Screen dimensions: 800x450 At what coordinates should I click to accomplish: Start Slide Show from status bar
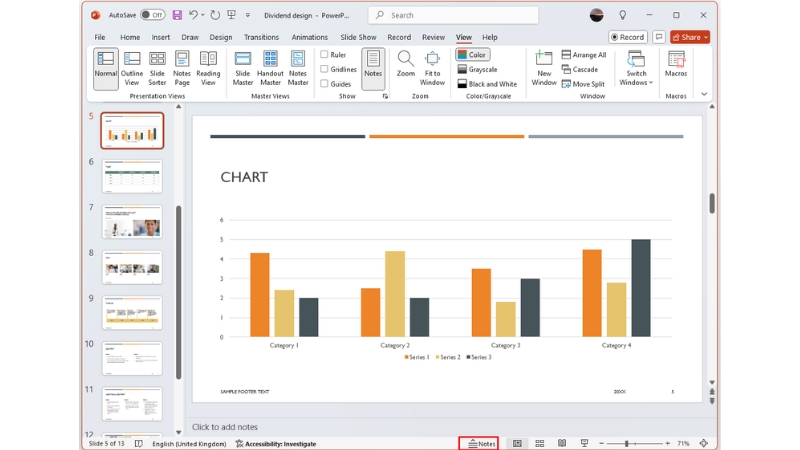[584, 443]
